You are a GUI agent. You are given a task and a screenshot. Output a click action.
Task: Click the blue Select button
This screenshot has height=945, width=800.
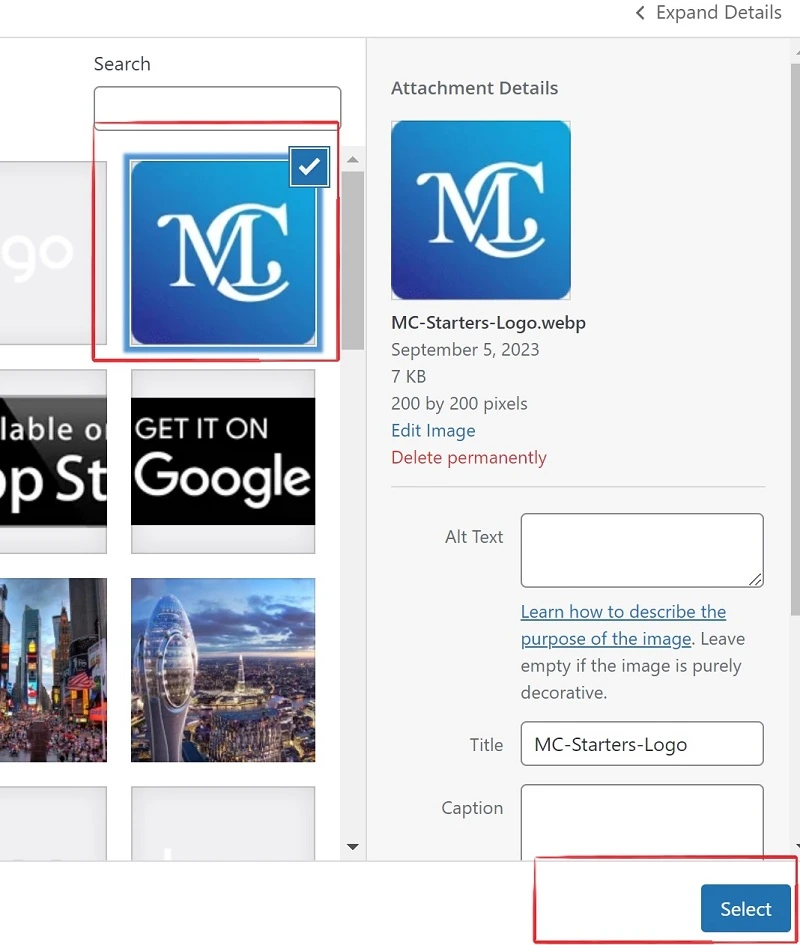pos(746,908)
